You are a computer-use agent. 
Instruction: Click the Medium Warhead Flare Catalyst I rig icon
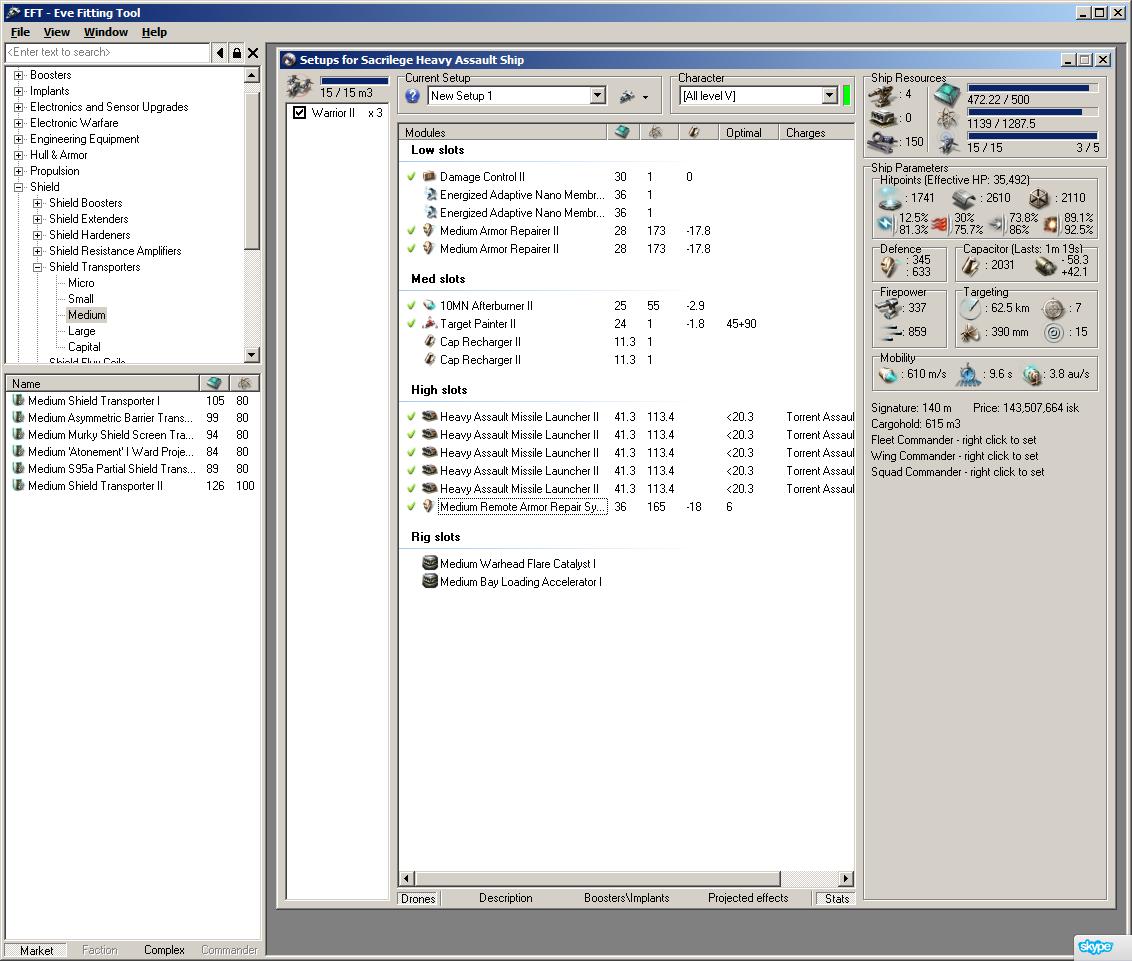pyautogui.click(x=430, y=562)
